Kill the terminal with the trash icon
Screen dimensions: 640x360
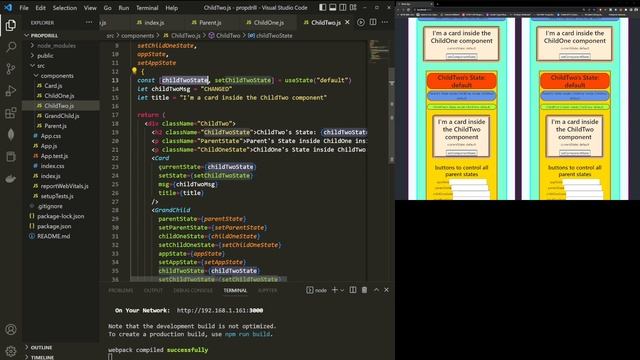(x=364, y=290)
